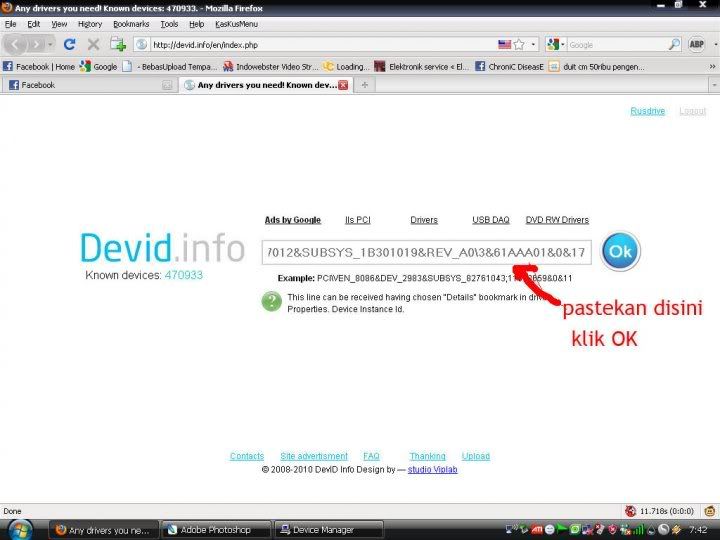Open the BebasUpload Tempa... bookmark
The width and height of the screenshot is (720, 540).
click(169, 67)
